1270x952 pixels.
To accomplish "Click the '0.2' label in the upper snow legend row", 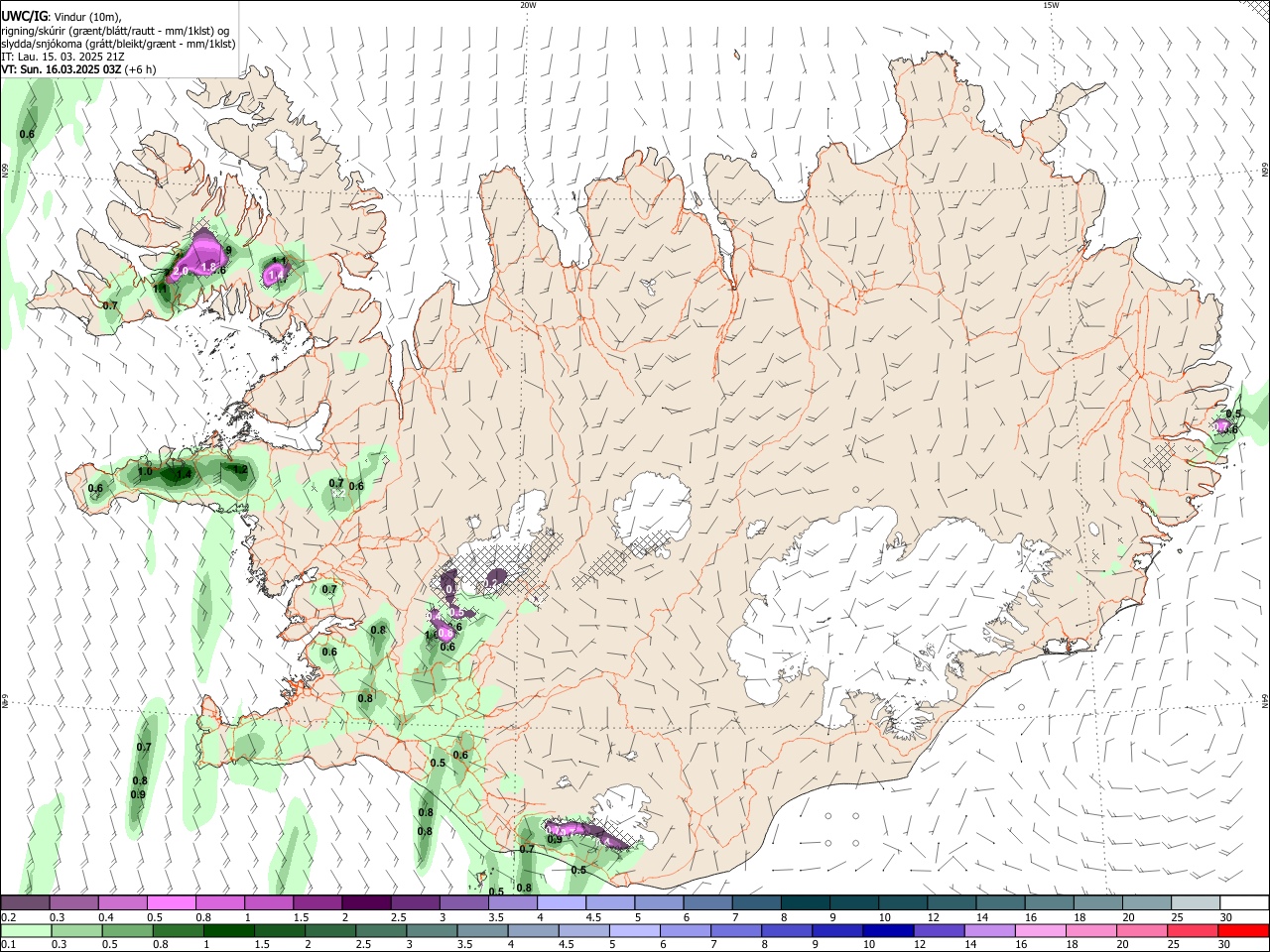I will [8, 917].
